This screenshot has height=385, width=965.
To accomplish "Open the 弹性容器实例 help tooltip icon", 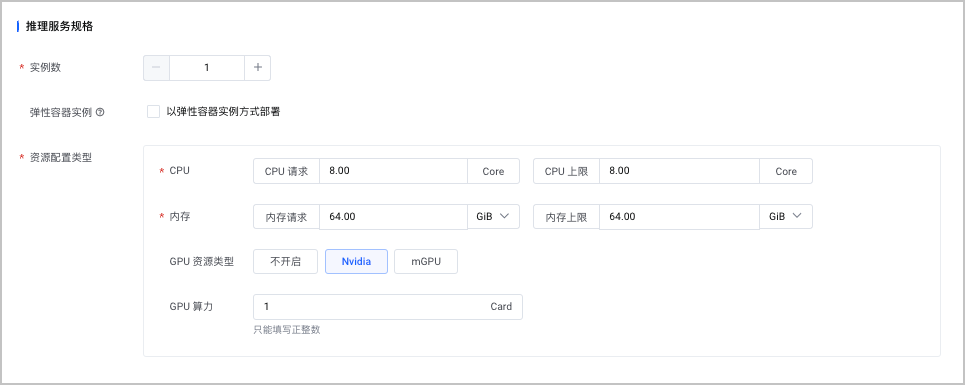I will [100, 113].
